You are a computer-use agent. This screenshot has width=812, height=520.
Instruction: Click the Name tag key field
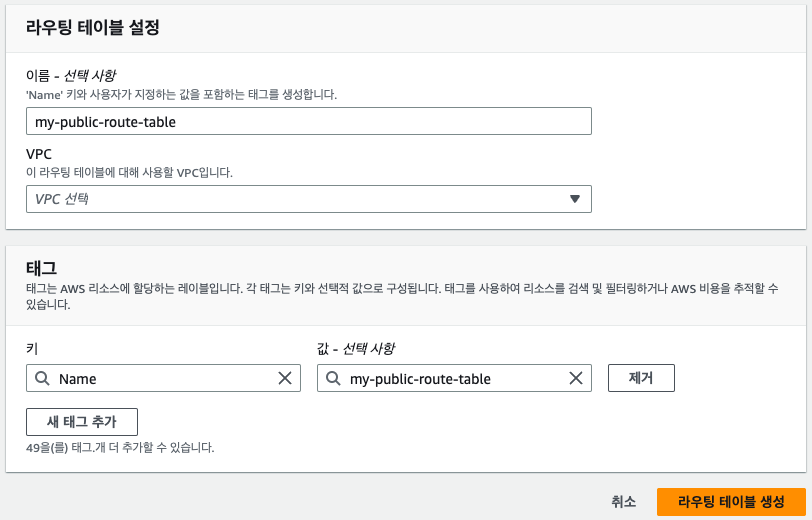click(163, 378)
